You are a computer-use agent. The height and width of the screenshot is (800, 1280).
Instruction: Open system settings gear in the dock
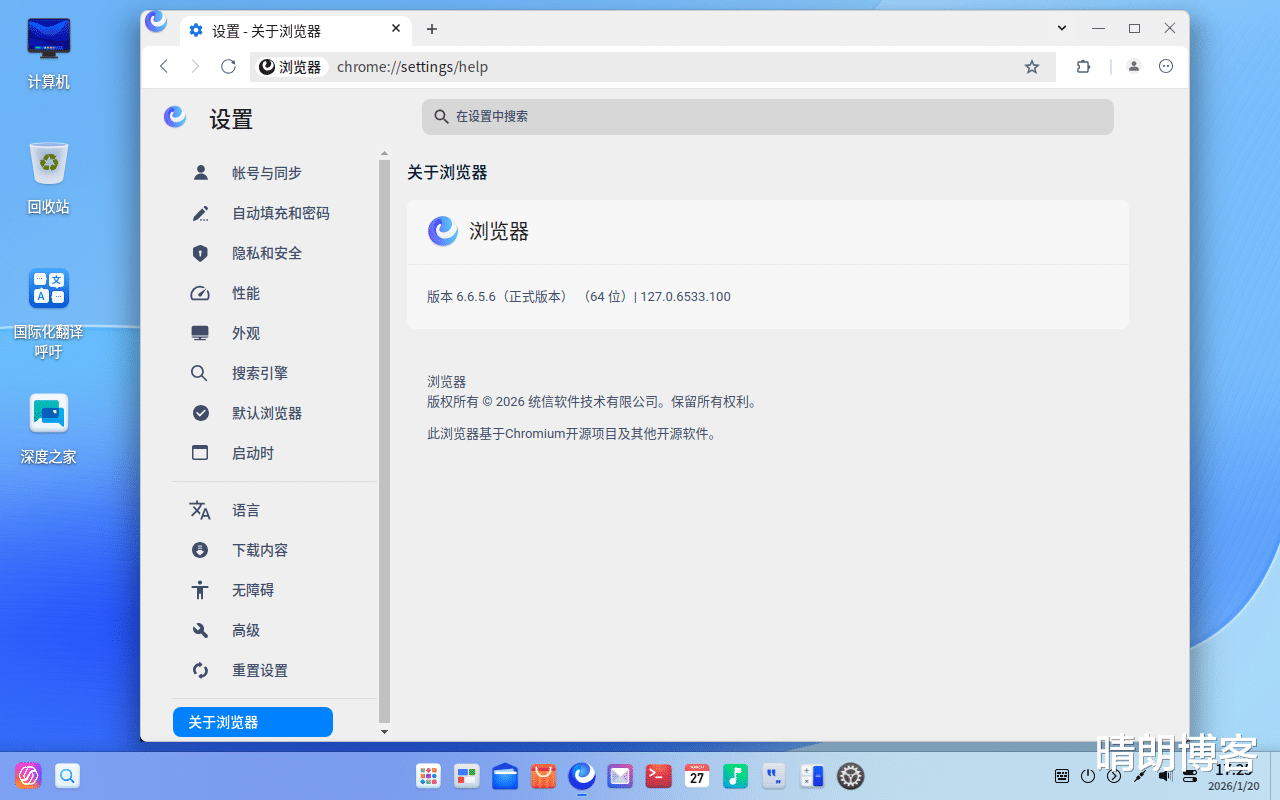[850, 776]
